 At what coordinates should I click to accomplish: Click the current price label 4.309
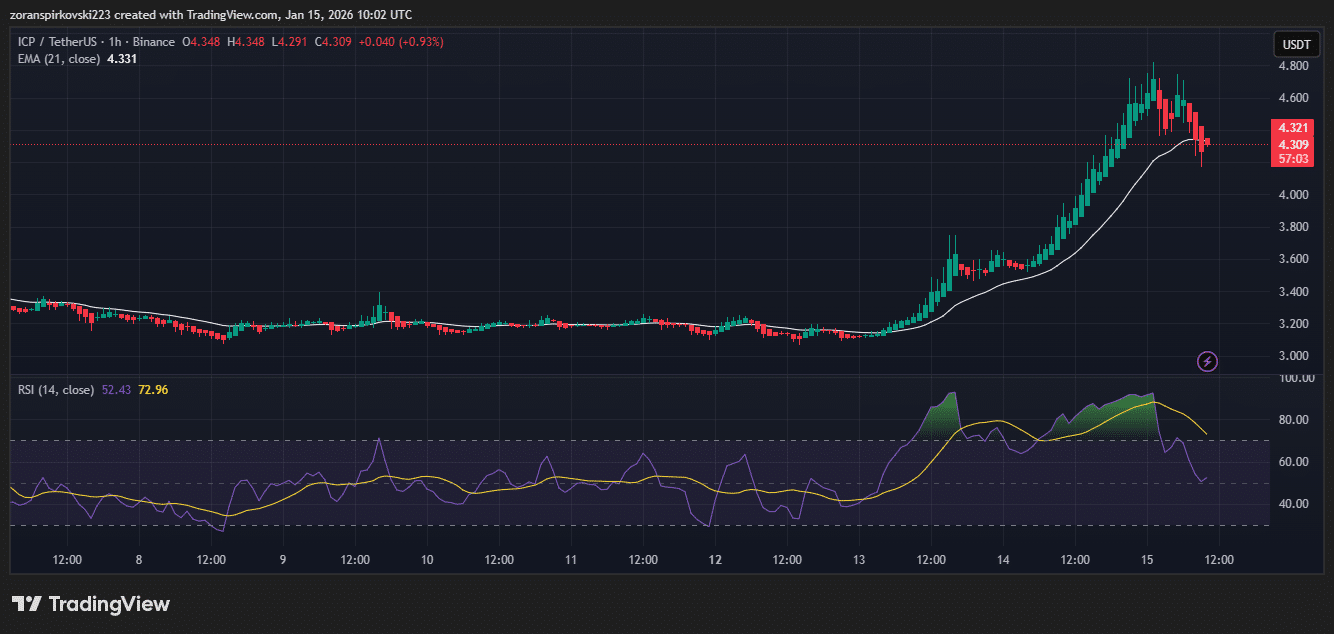click(1293, 143)
